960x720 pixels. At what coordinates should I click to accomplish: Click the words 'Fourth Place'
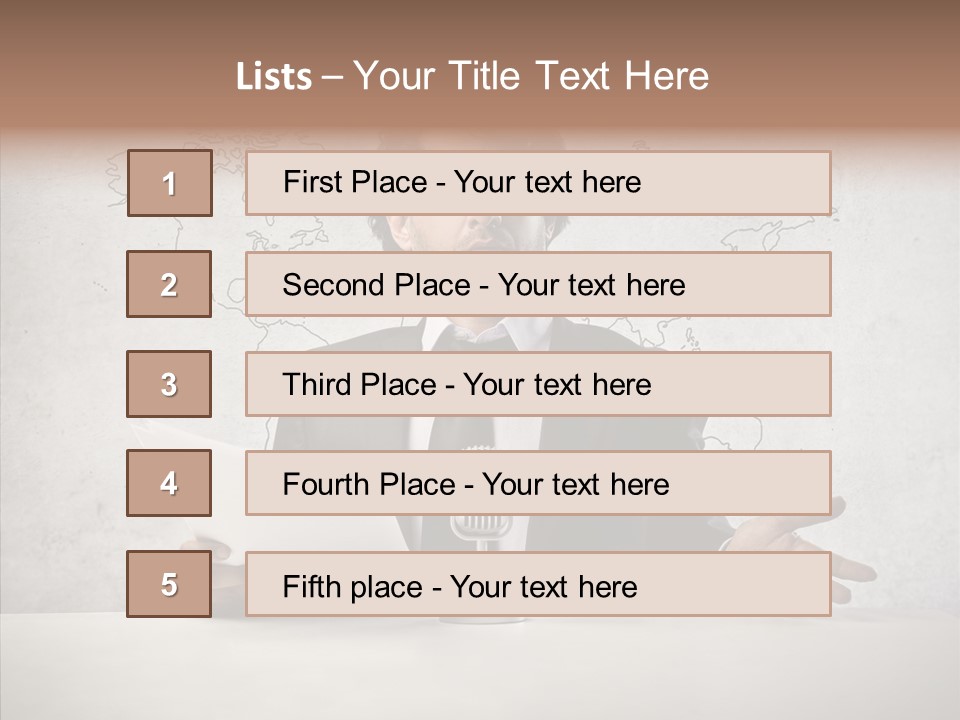[369, 484]
